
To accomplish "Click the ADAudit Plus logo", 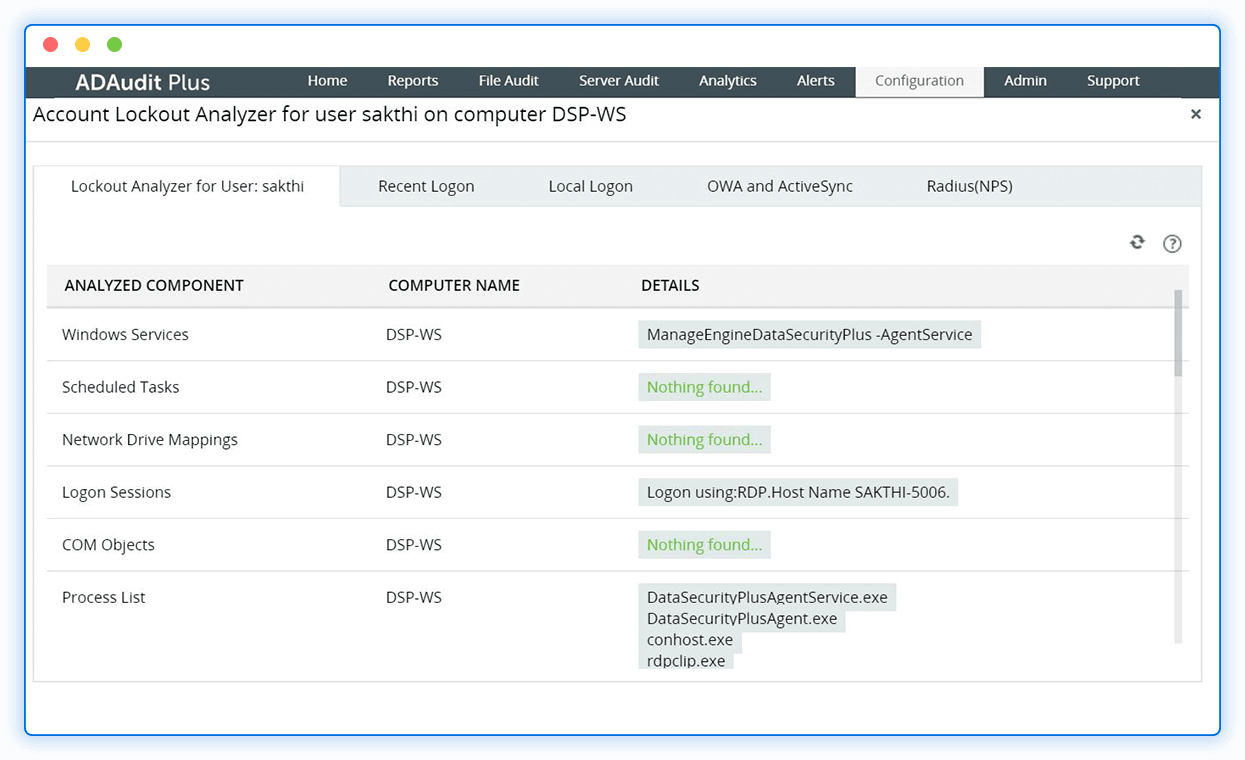I will coord(140,82).
